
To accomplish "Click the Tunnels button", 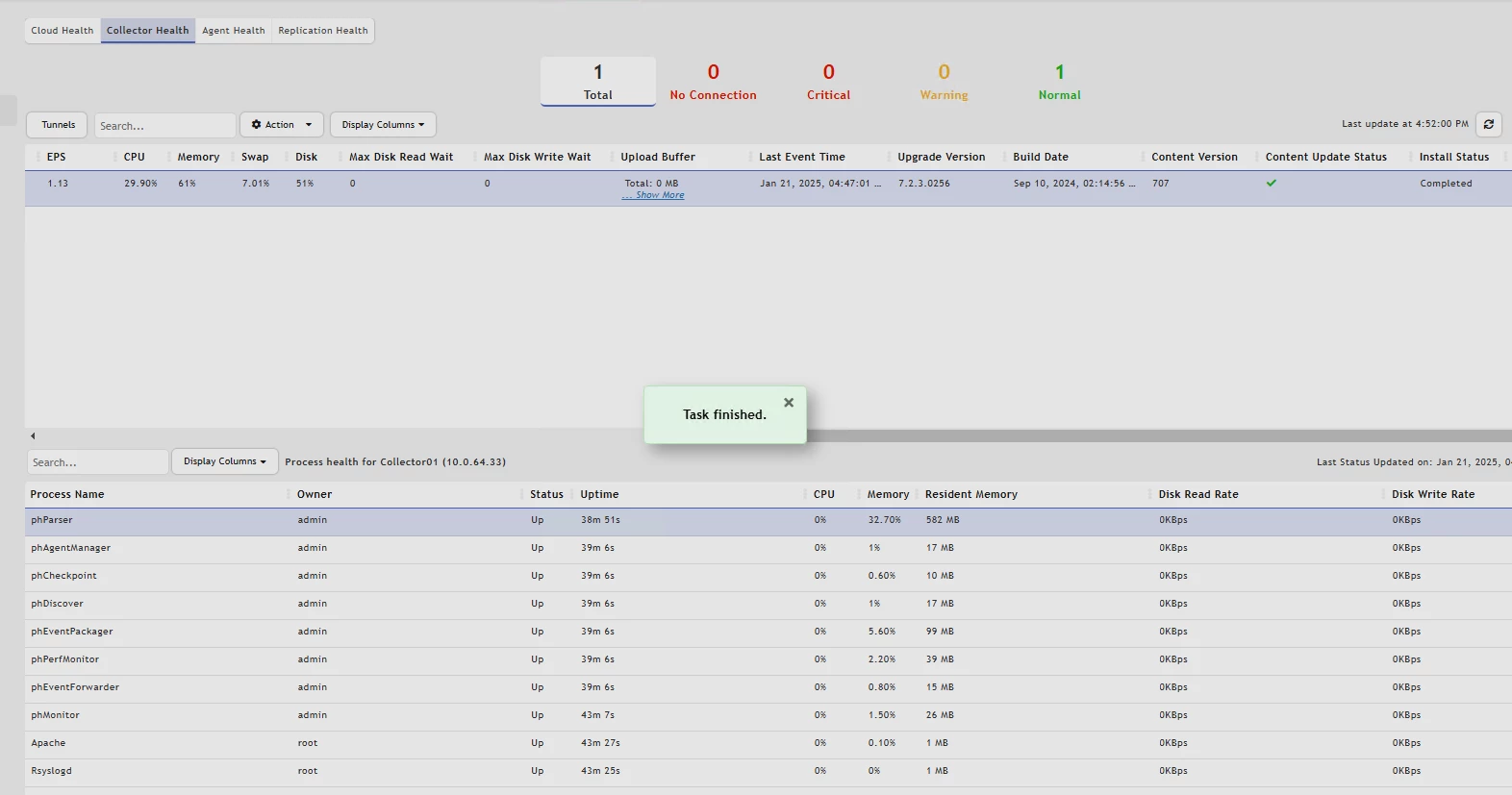I will [59, 125].
